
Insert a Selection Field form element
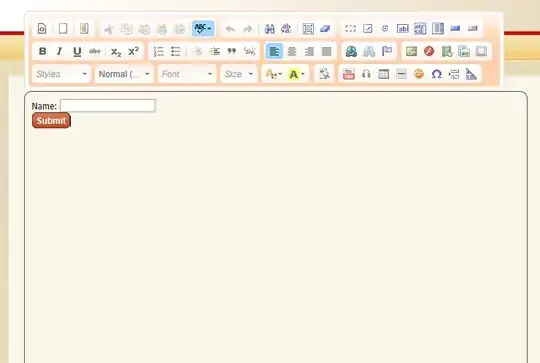click(438, 29)
